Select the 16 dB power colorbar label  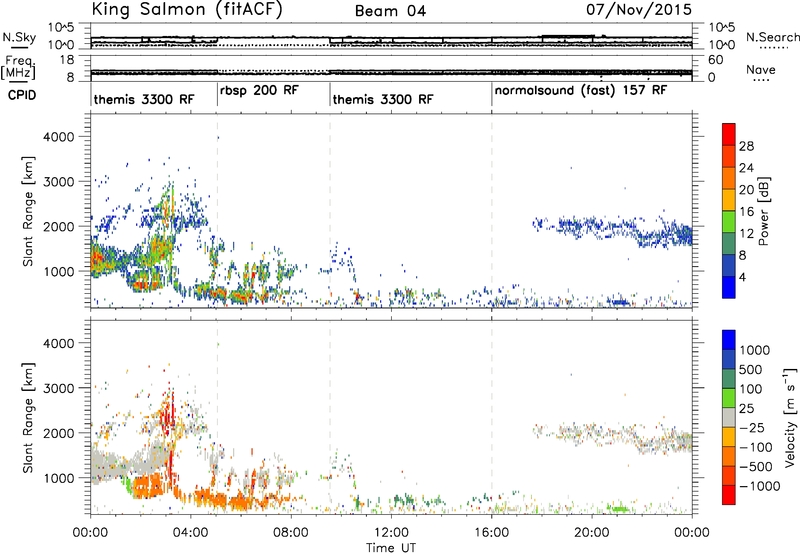[746, 212]
